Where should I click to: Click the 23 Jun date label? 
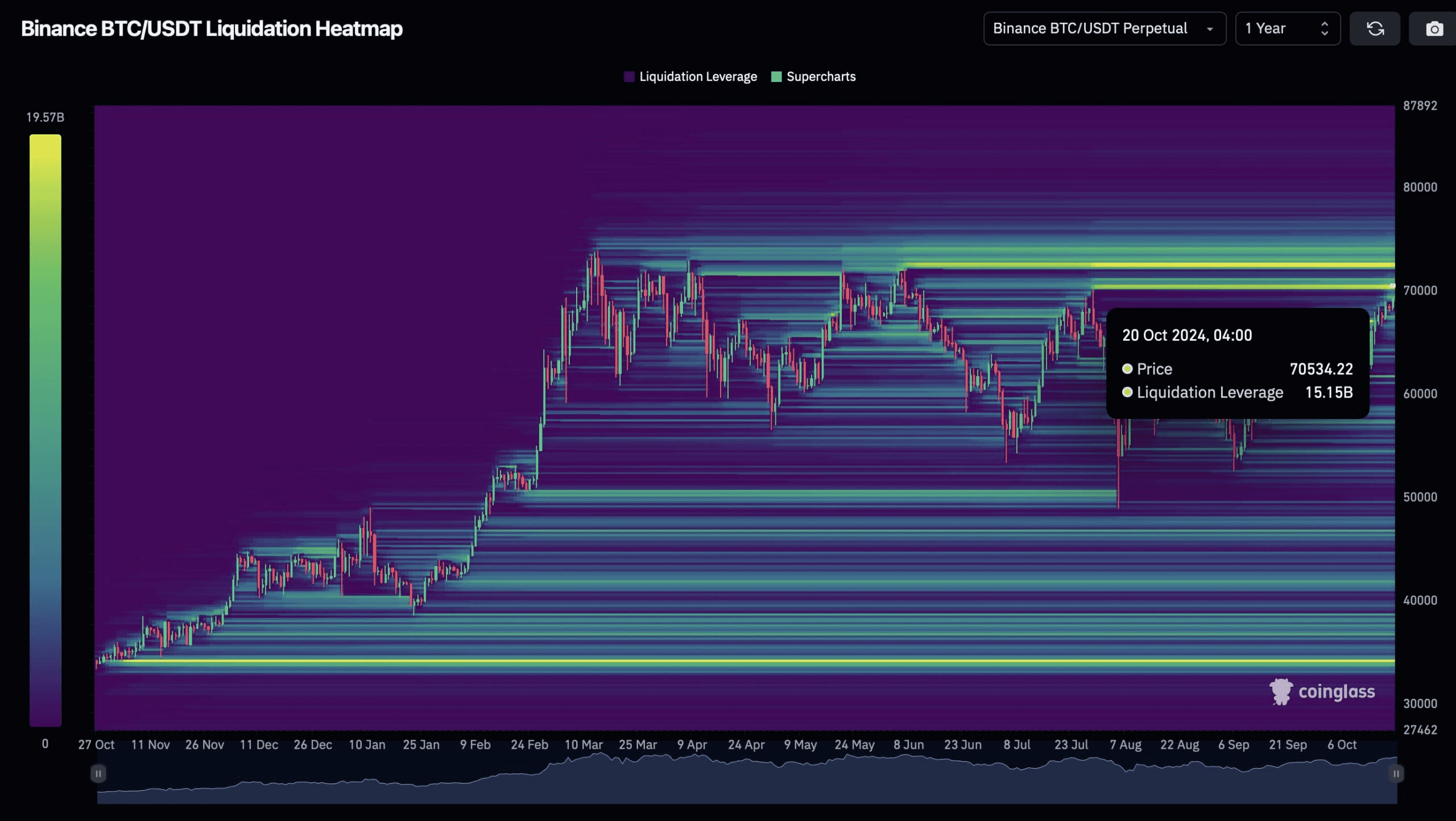963,745
